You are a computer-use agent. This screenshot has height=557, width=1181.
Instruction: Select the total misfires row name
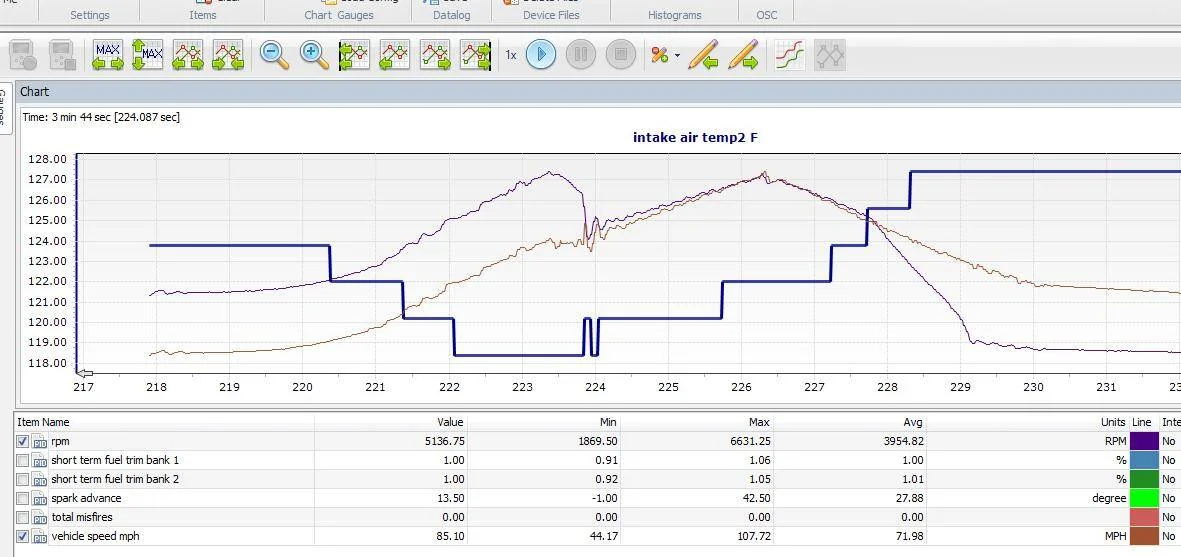(83, 517)
